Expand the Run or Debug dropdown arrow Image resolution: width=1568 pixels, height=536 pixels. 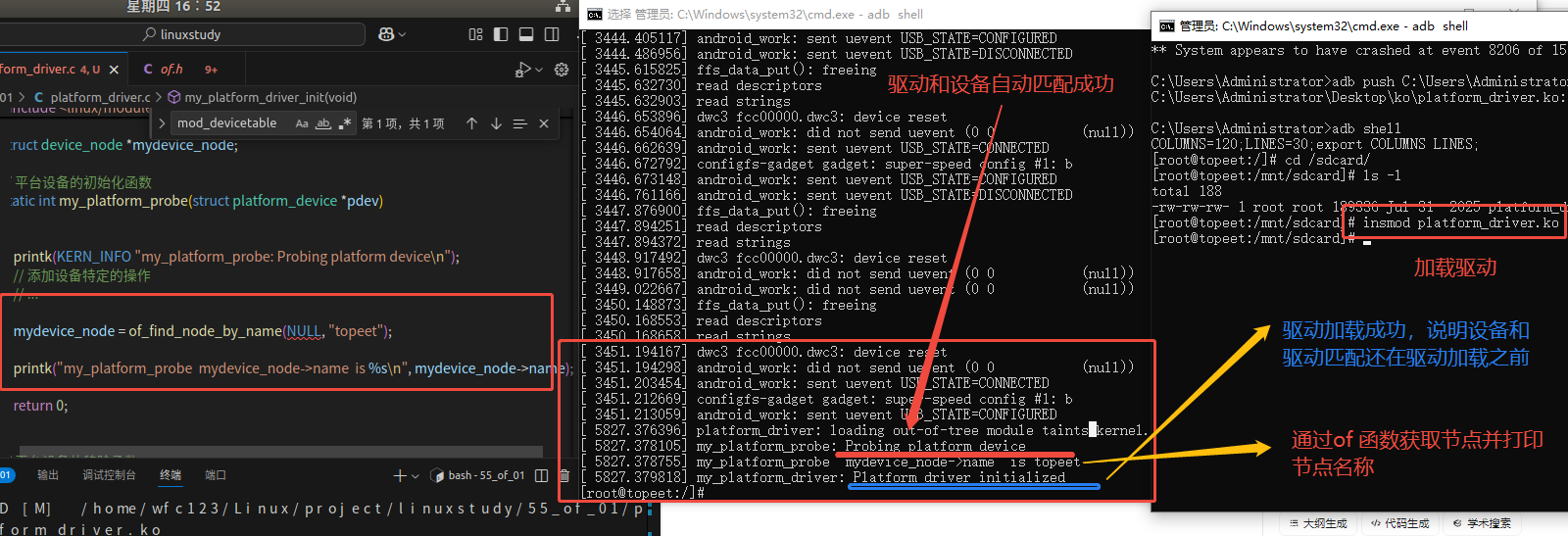(538, 70)
